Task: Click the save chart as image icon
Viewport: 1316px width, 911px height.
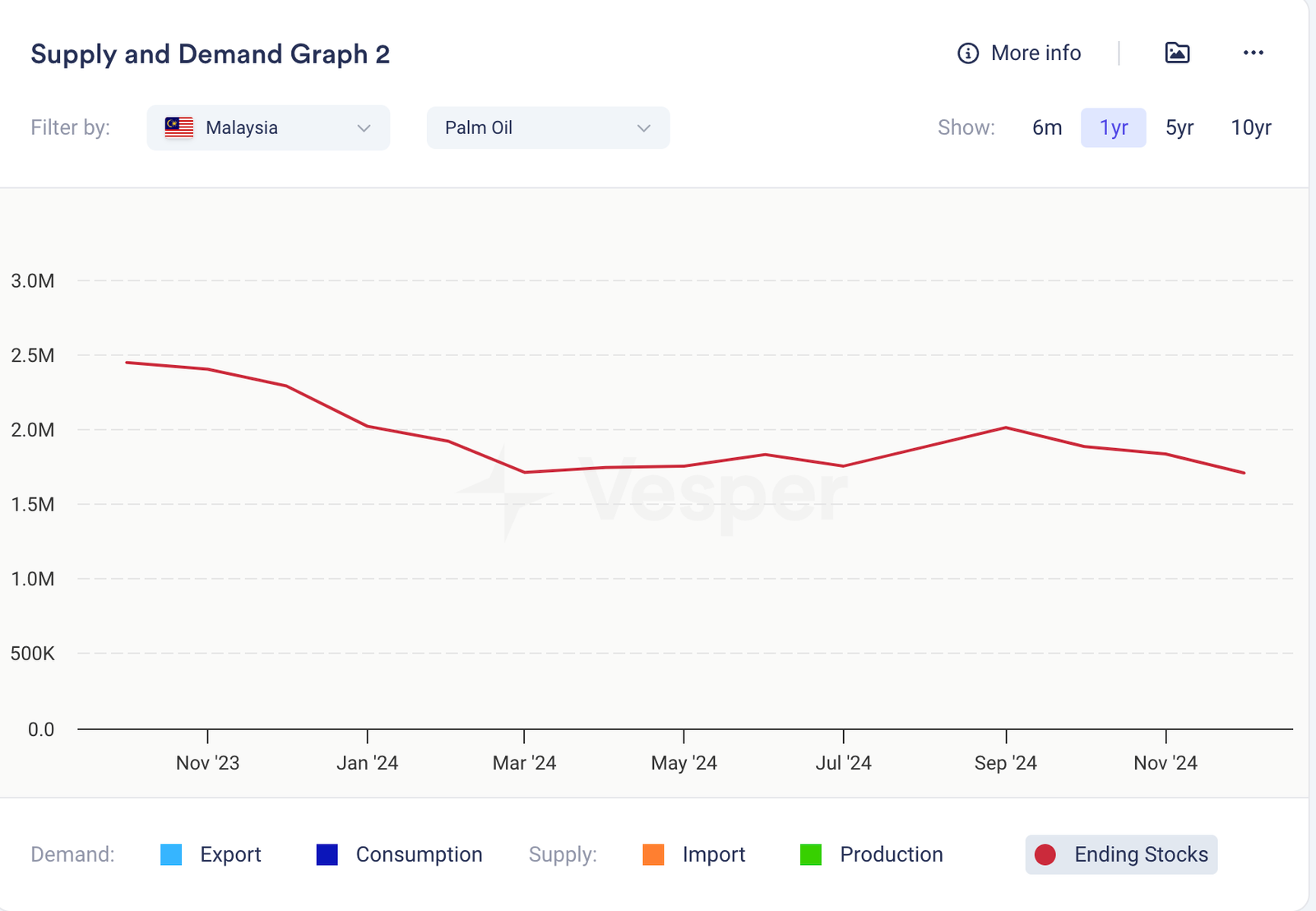Action: pyautogui.click(x=1177, y=53)
